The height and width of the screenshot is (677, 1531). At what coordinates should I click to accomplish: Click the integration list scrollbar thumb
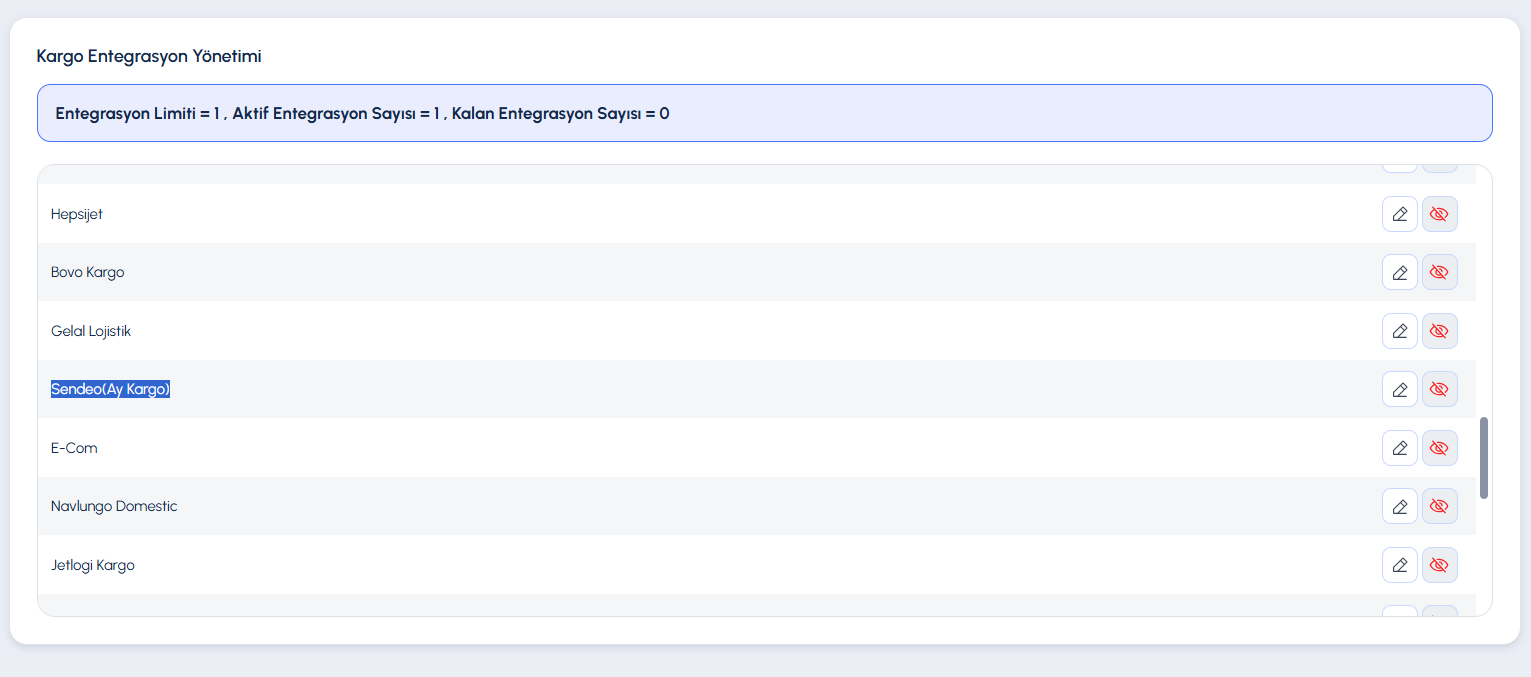pyautogui.click(x=1484, y=458)
